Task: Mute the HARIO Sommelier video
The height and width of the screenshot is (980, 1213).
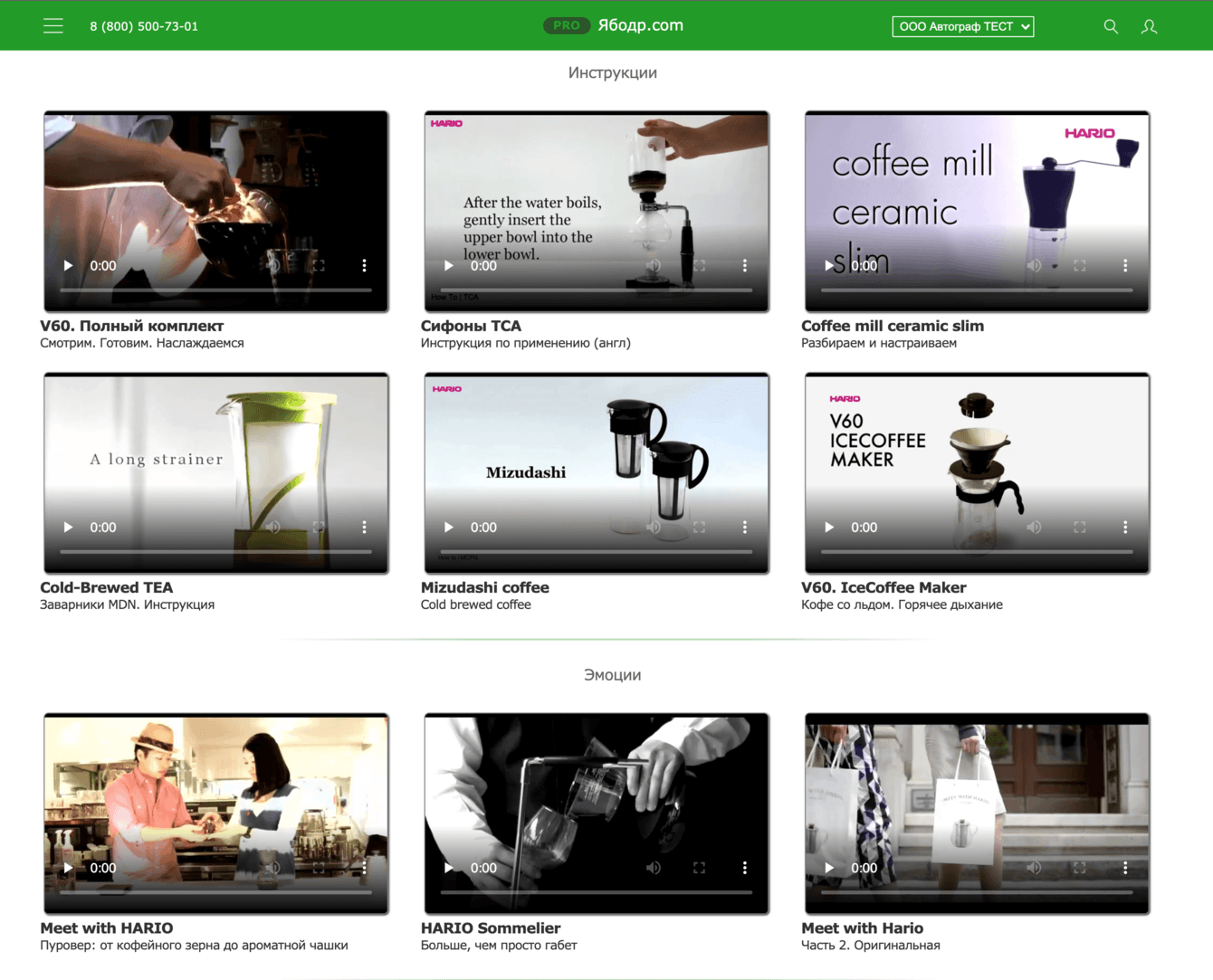Action: click(653, 868)
